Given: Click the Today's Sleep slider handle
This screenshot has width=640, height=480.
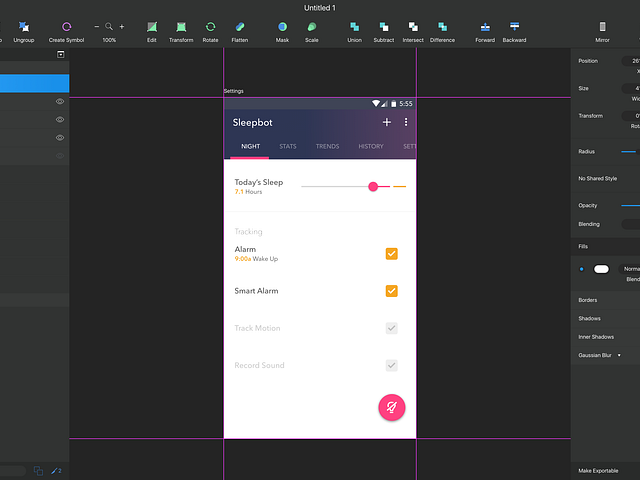Looking at the screenshot, I should (373, 186).
